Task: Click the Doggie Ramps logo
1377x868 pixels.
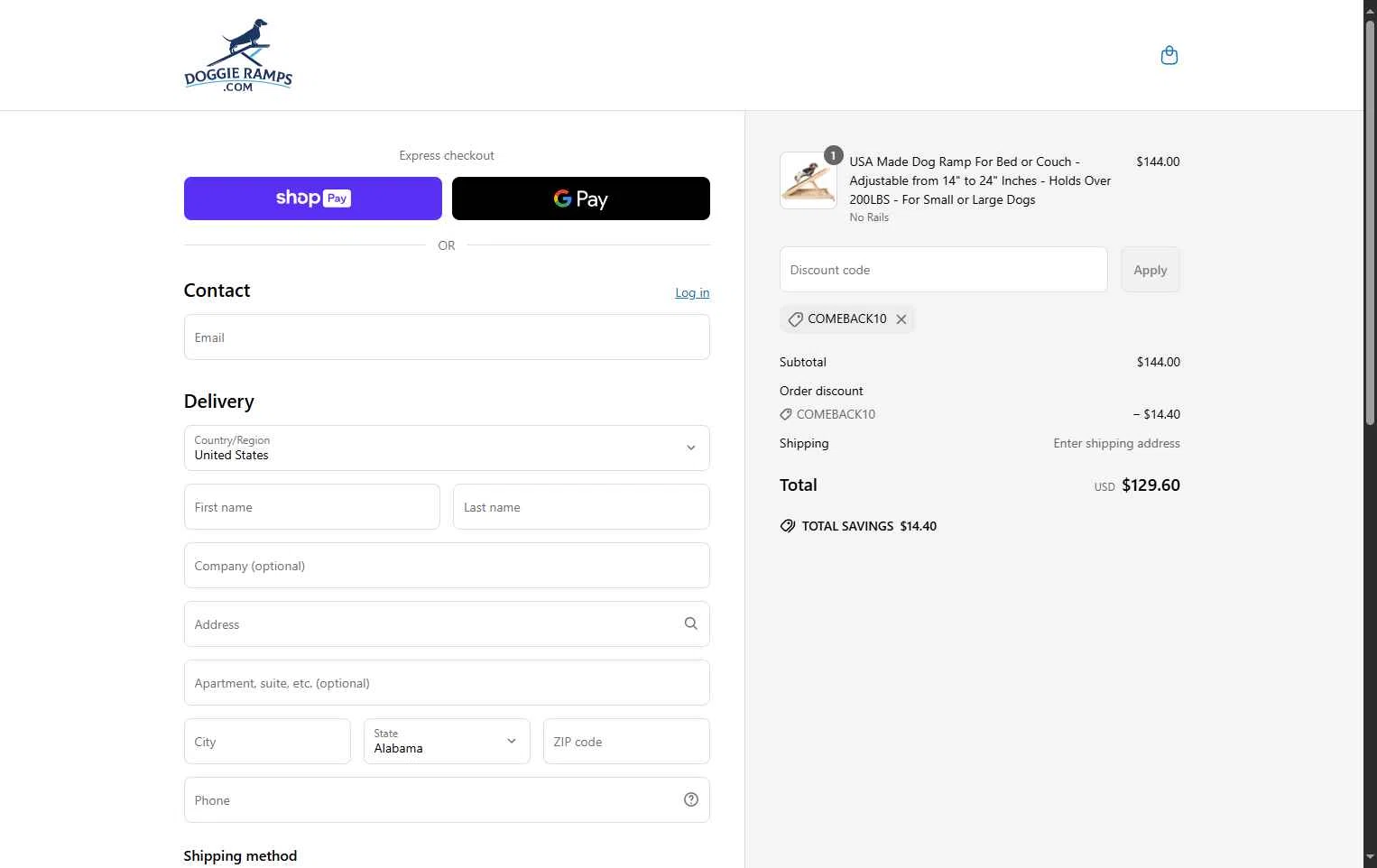Action: [238, 55]
